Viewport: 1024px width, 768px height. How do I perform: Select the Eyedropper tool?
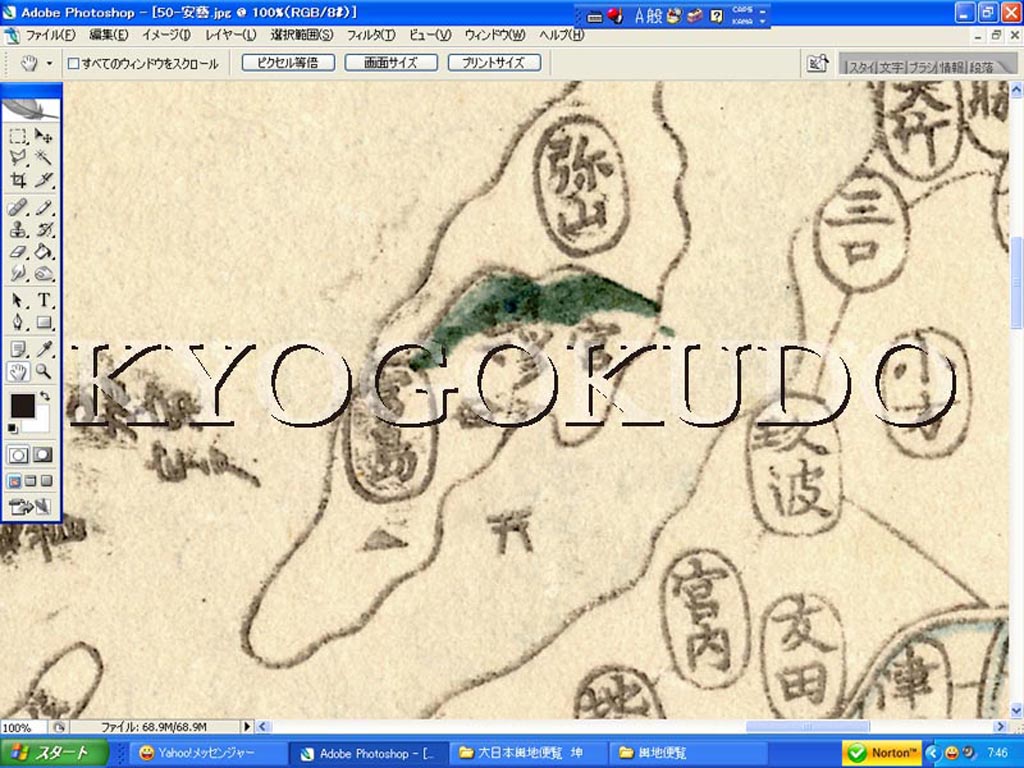(43, 349)
